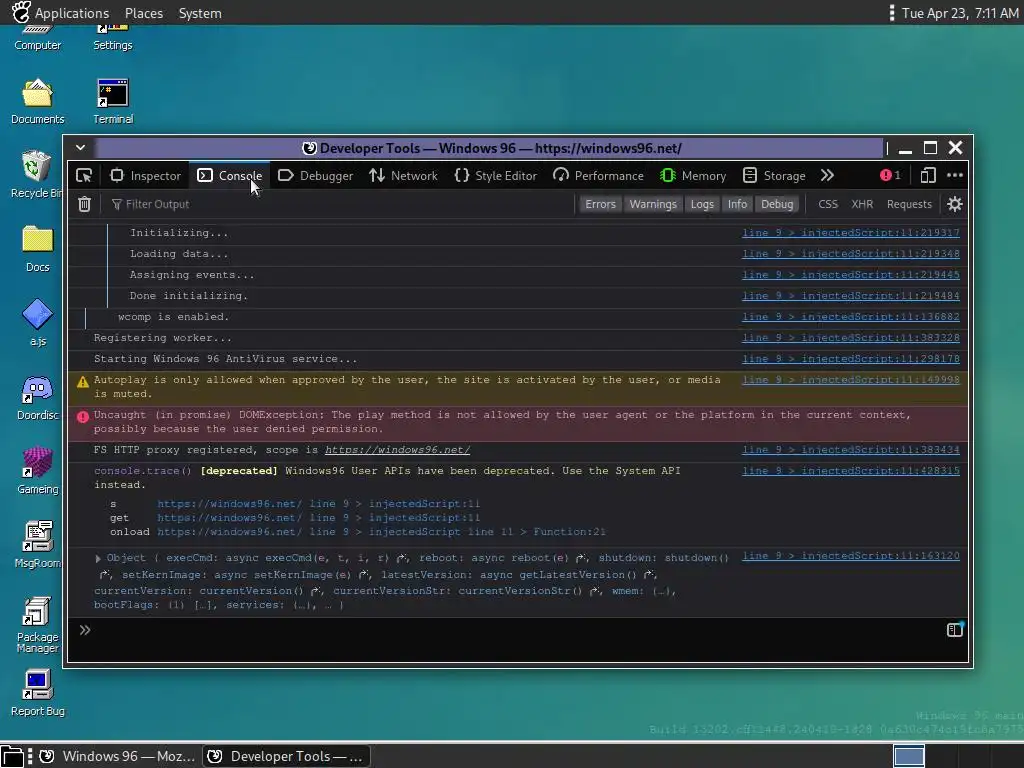The height and width of the screenshot is (768, 1024).
Task: Switch to the Performance tab
Action: pyautogui.click(x=598, y=175)
